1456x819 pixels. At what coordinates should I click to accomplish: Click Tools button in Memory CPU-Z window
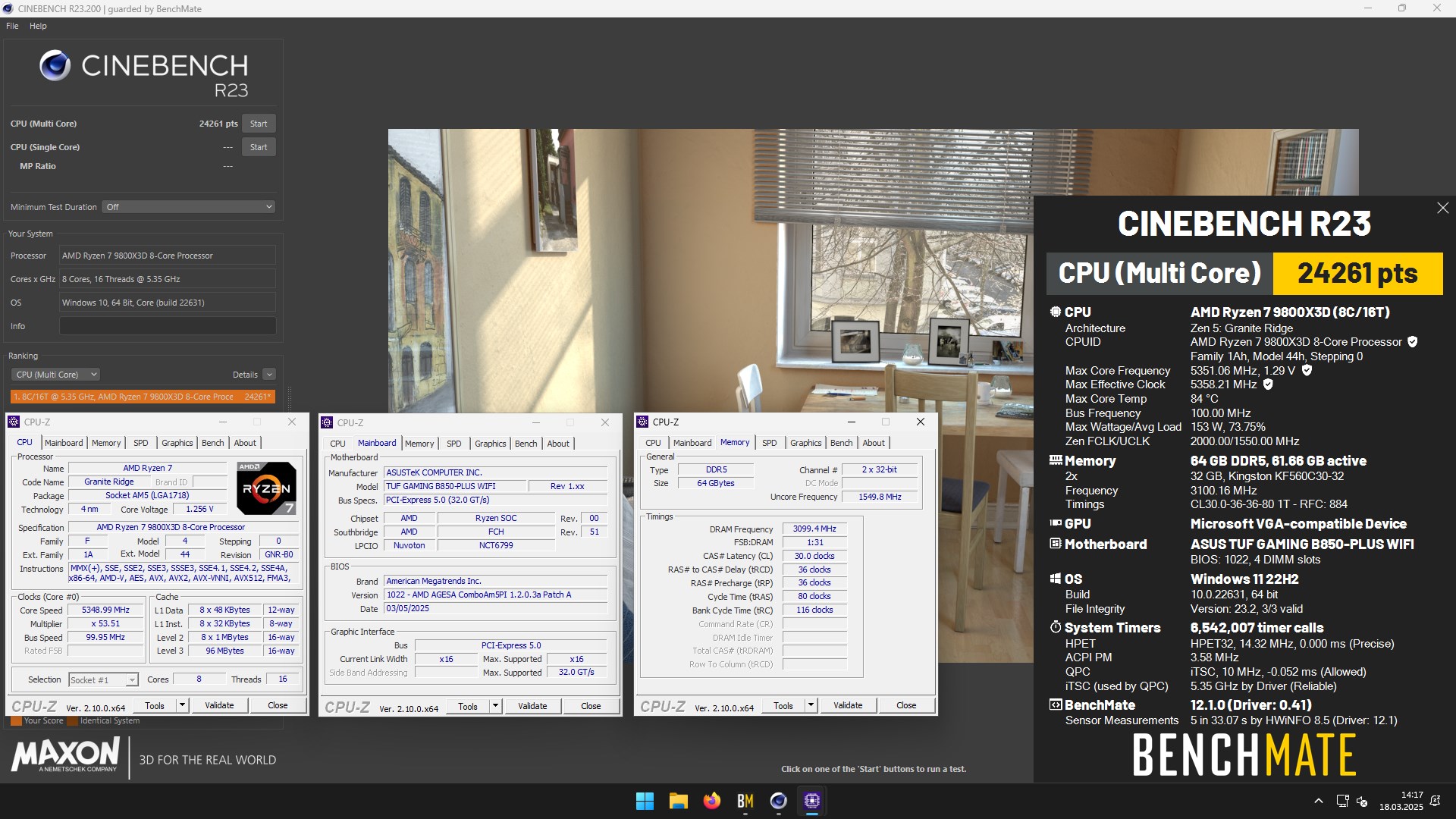783,705
